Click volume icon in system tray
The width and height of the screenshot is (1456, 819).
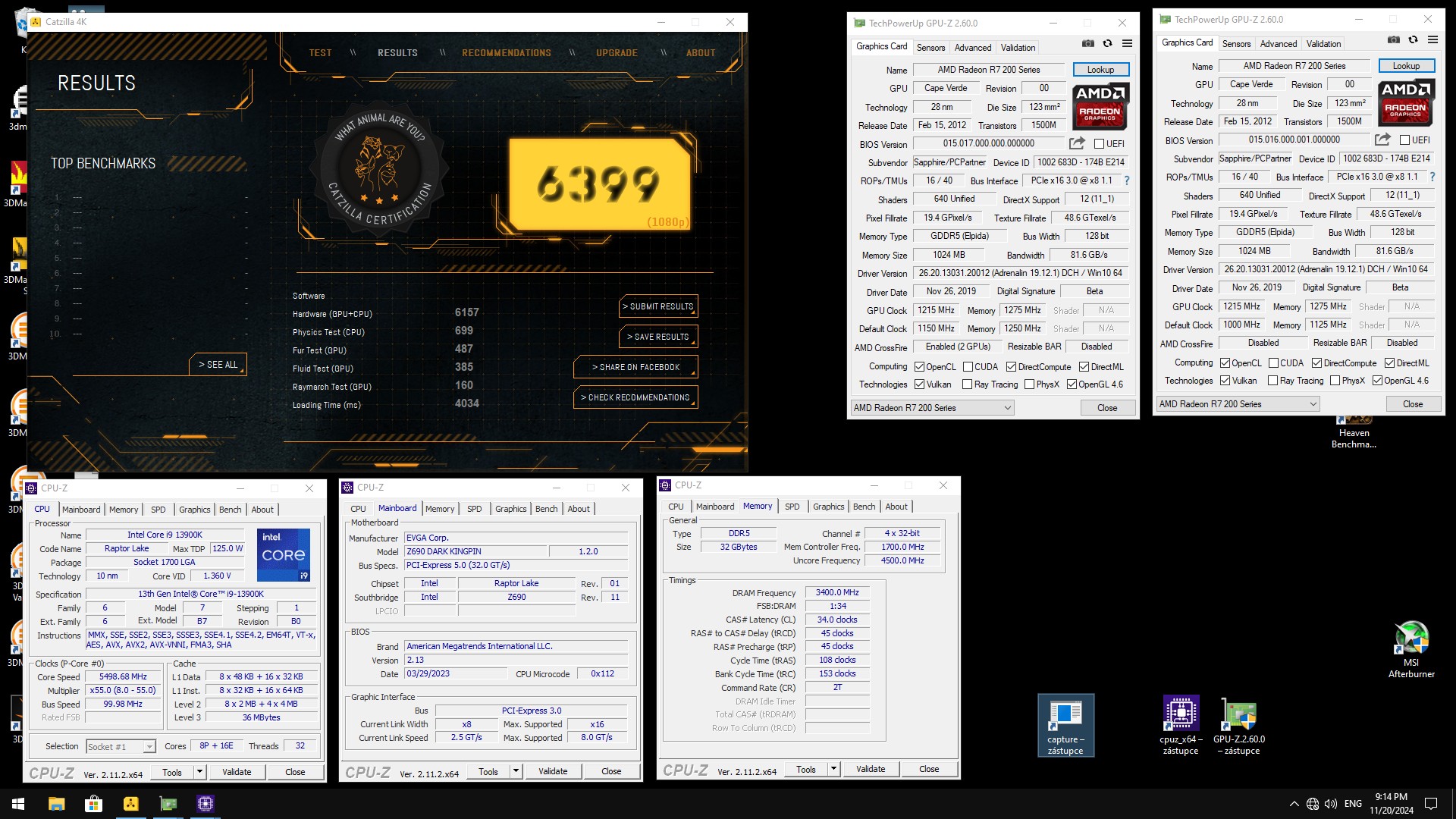[x=1331, y=804]
